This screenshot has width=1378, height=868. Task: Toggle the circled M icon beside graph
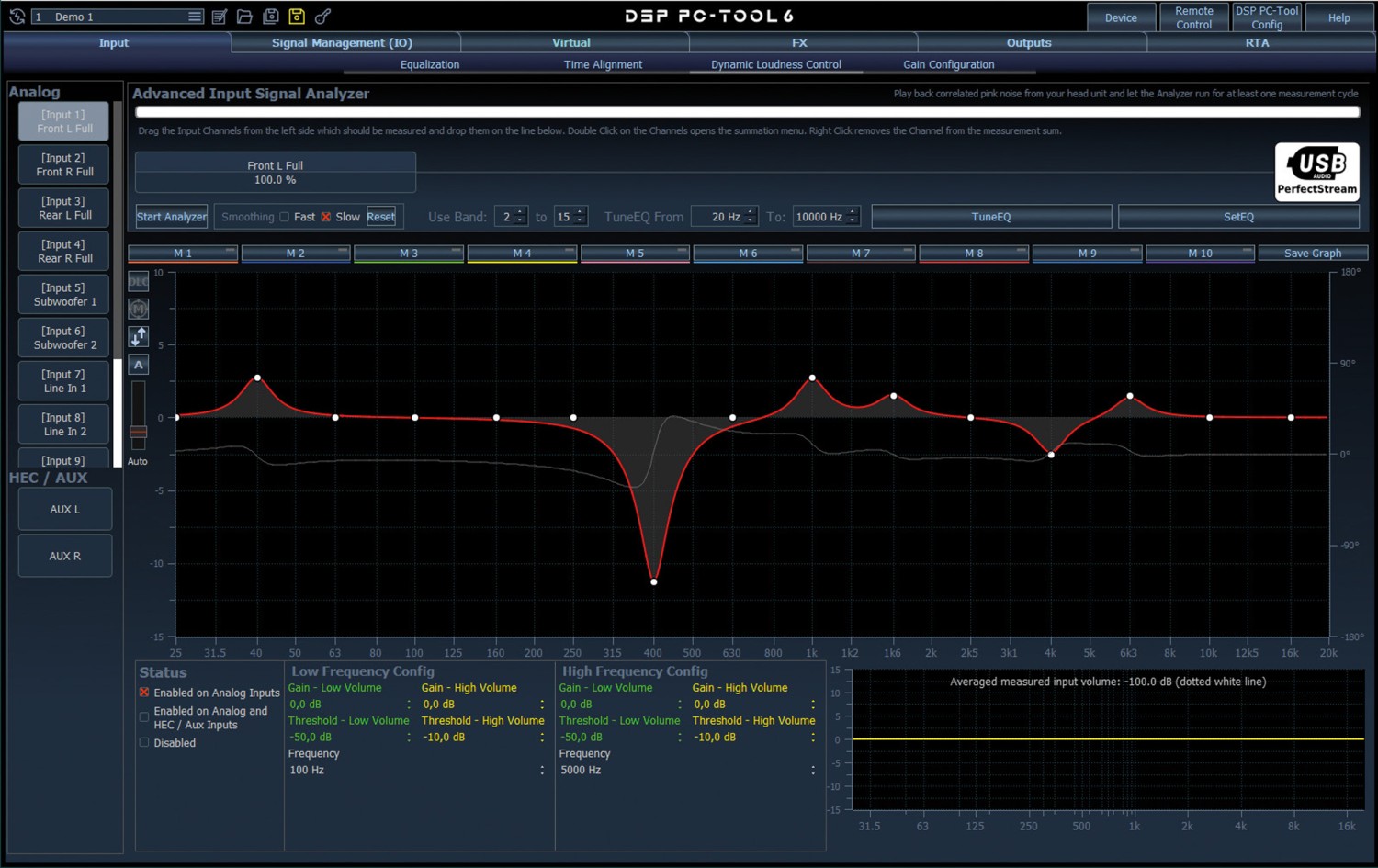click(x=139, y=310)
